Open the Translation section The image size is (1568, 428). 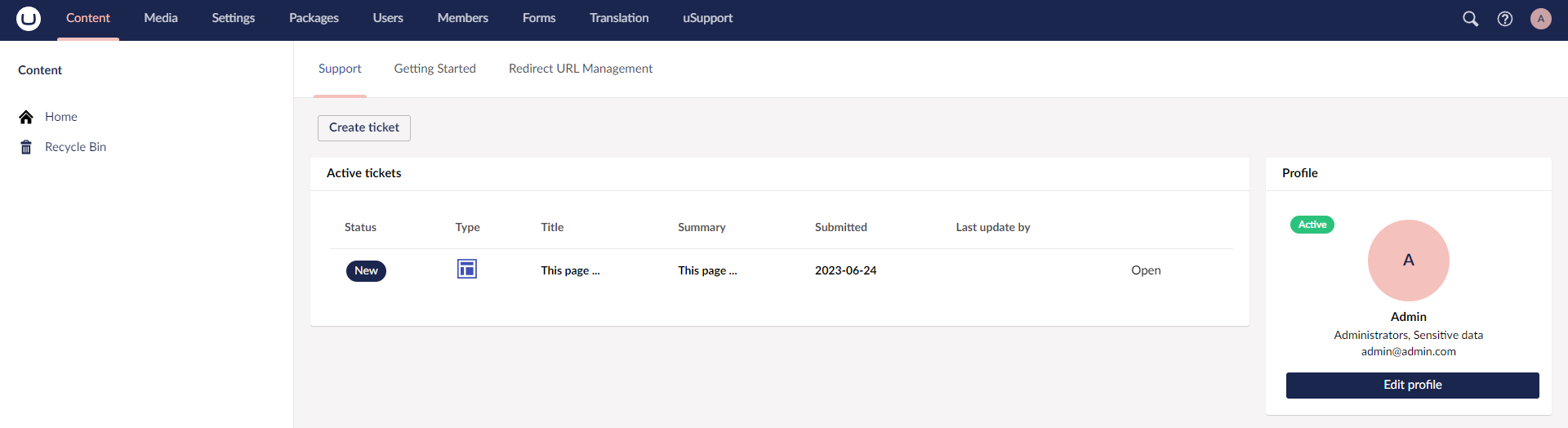(619, 18)
